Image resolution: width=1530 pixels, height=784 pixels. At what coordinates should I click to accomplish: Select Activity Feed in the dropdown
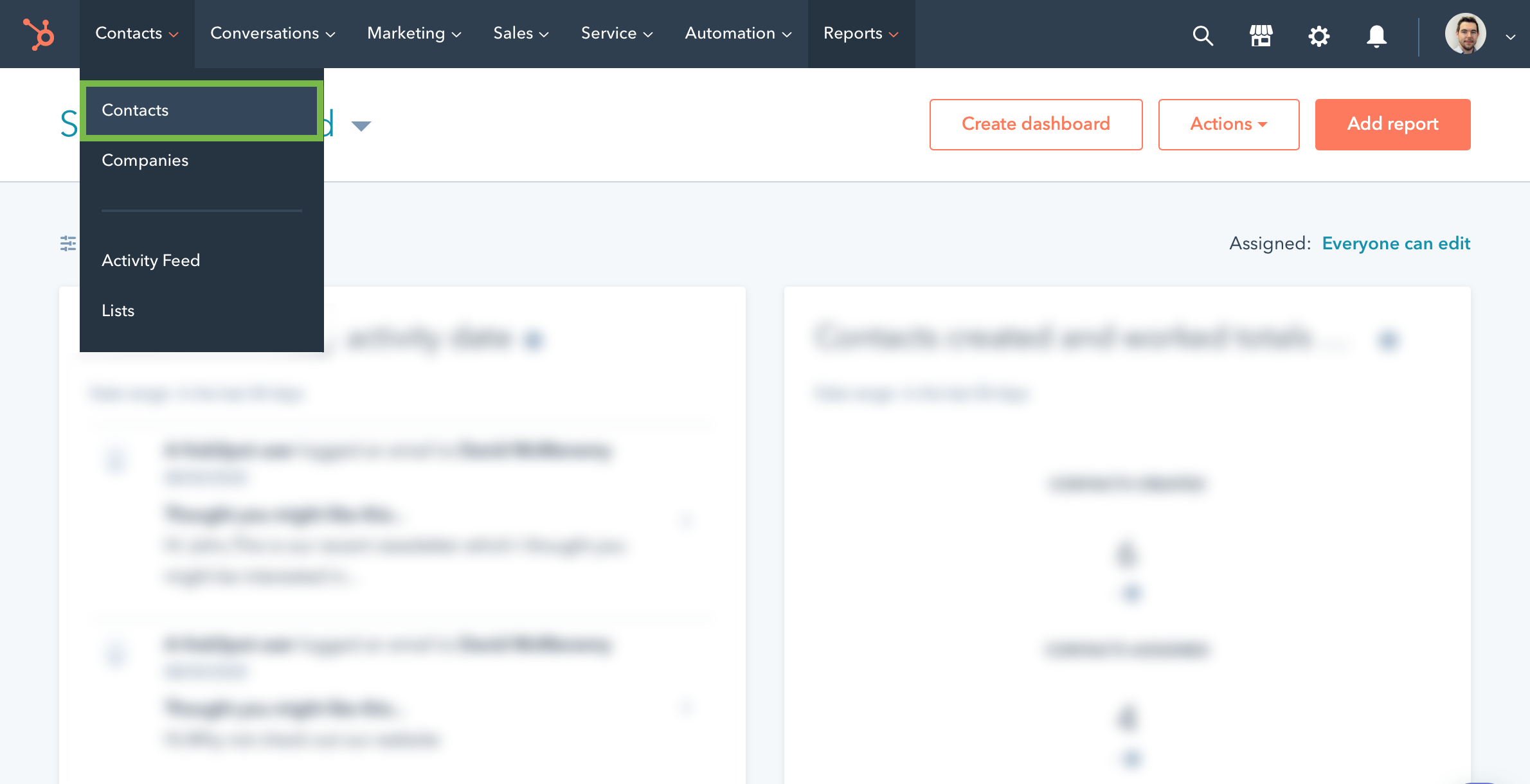click(x=201, y=261)
